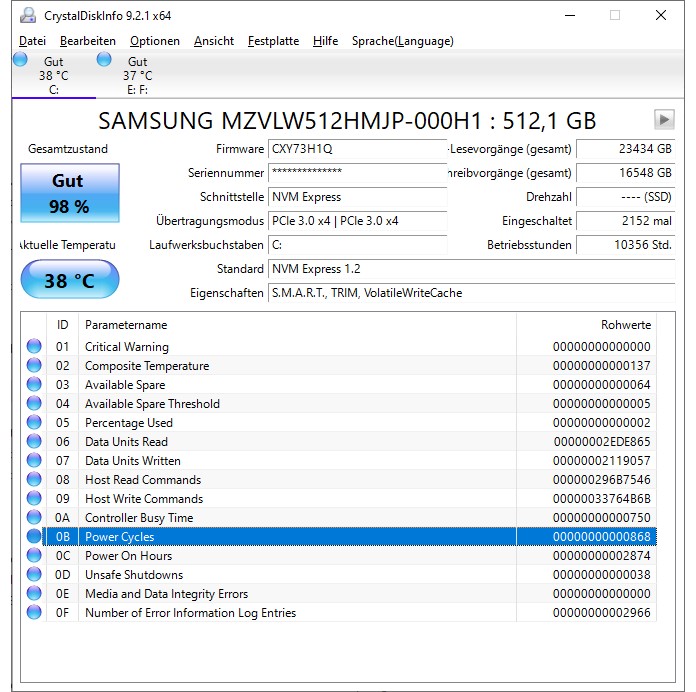
Task: Click the Eigenschaften field with S.M.A.R.T., TRIM
Action: pyautogui.click(x=471, y=293)
